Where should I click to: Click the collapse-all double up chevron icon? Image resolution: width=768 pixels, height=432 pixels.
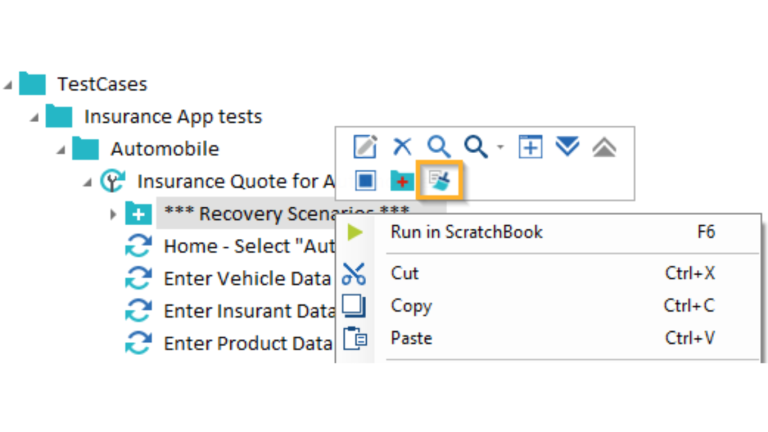point(604,148)
